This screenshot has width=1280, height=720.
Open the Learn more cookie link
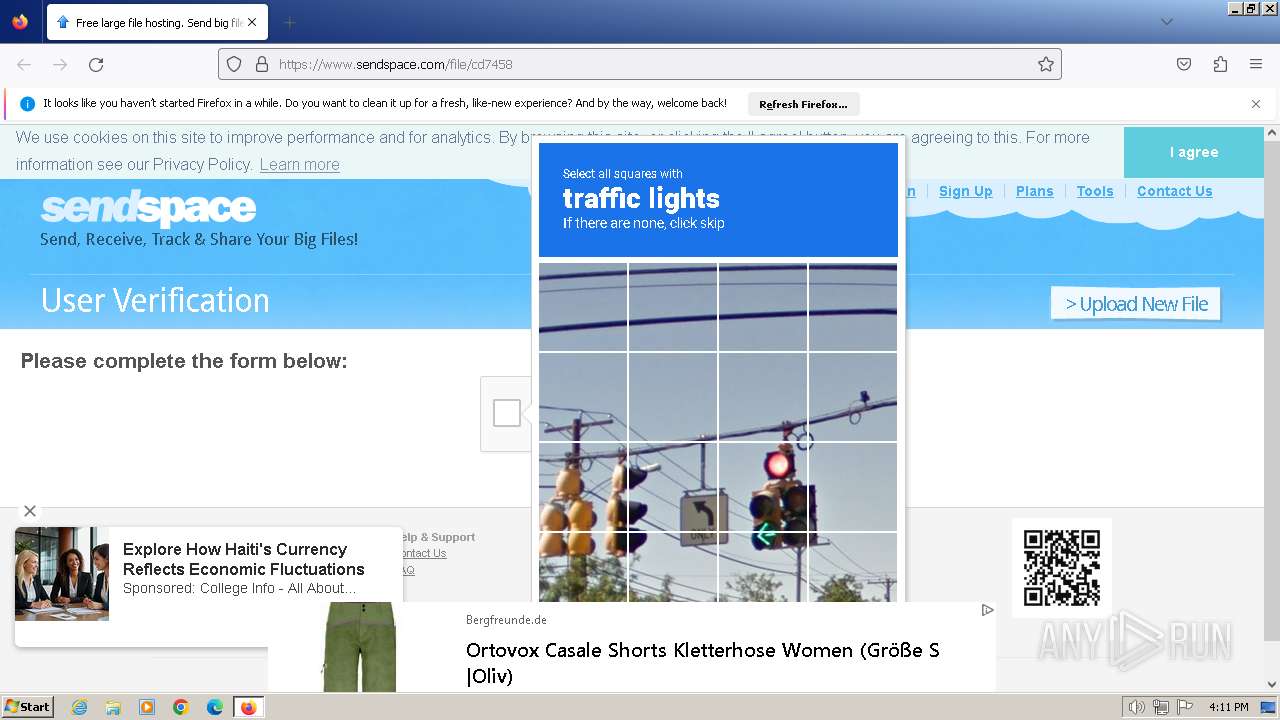pos(299,165)
